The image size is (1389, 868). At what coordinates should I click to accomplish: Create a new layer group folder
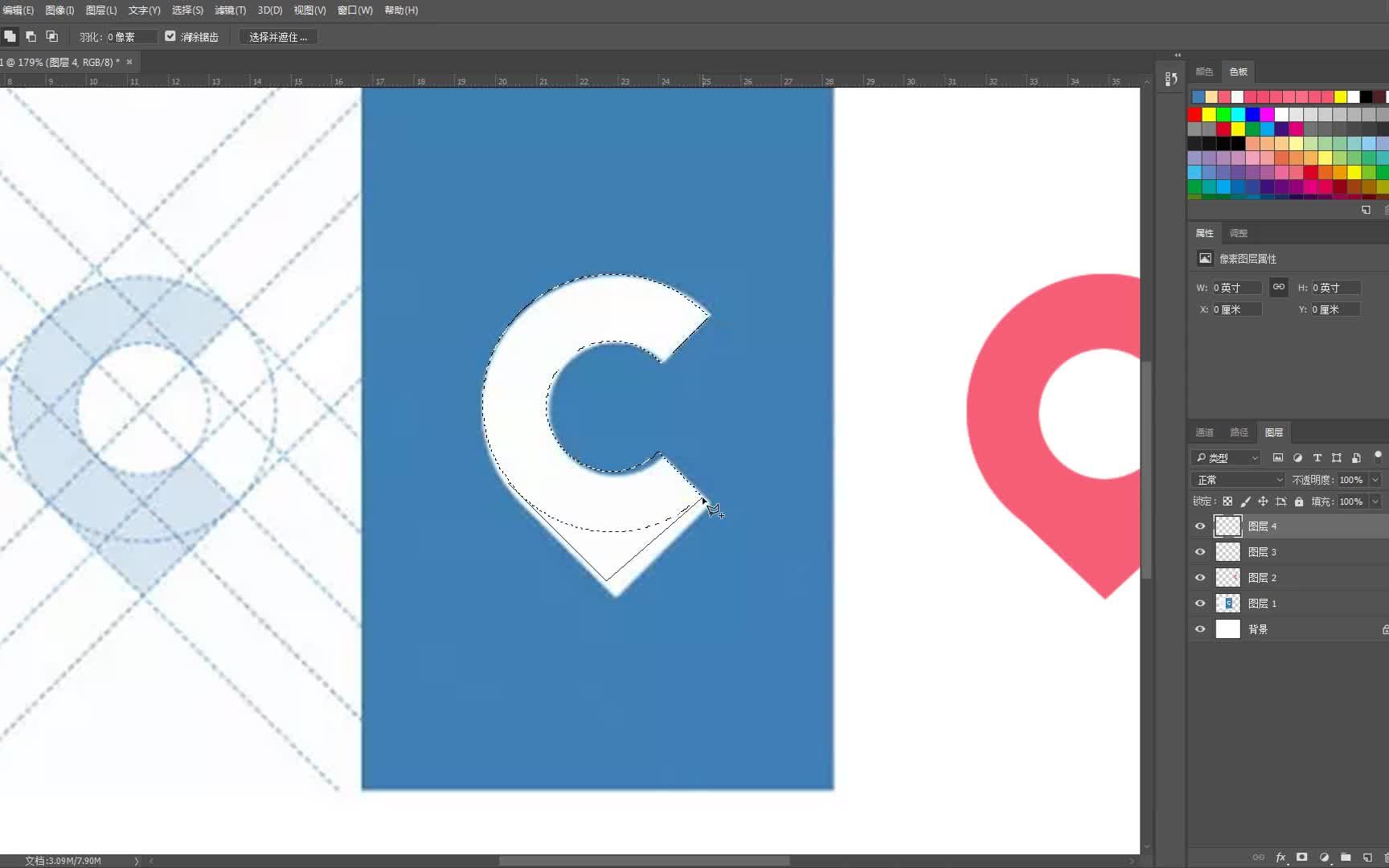point(1346,857)
